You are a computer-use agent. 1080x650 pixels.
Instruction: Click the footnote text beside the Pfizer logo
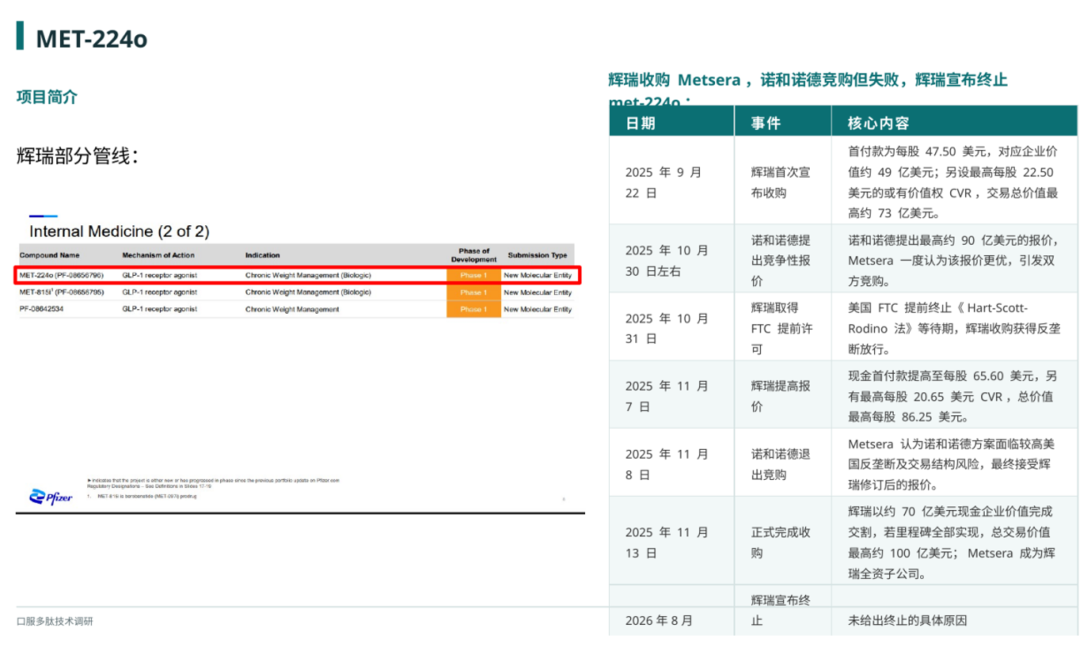[214, 488]
